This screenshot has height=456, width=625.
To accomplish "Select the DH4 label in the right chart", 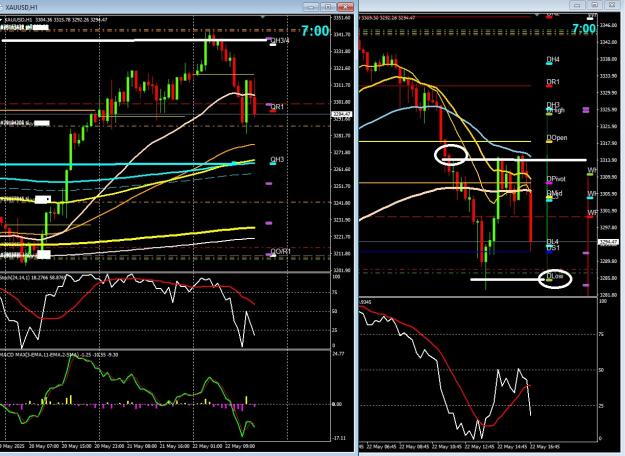I will tap(553, 59).
